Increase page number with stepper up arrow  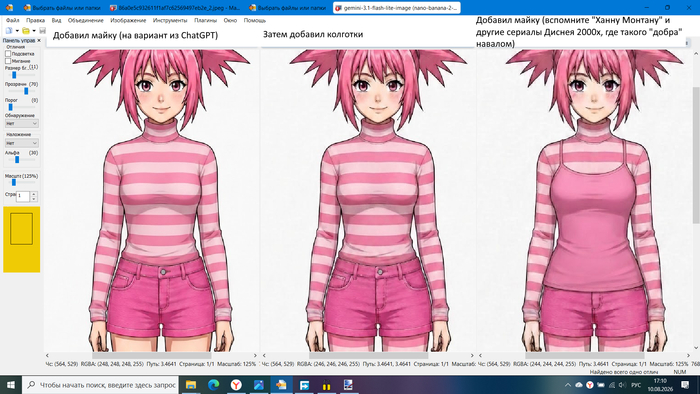coord(34,194)
